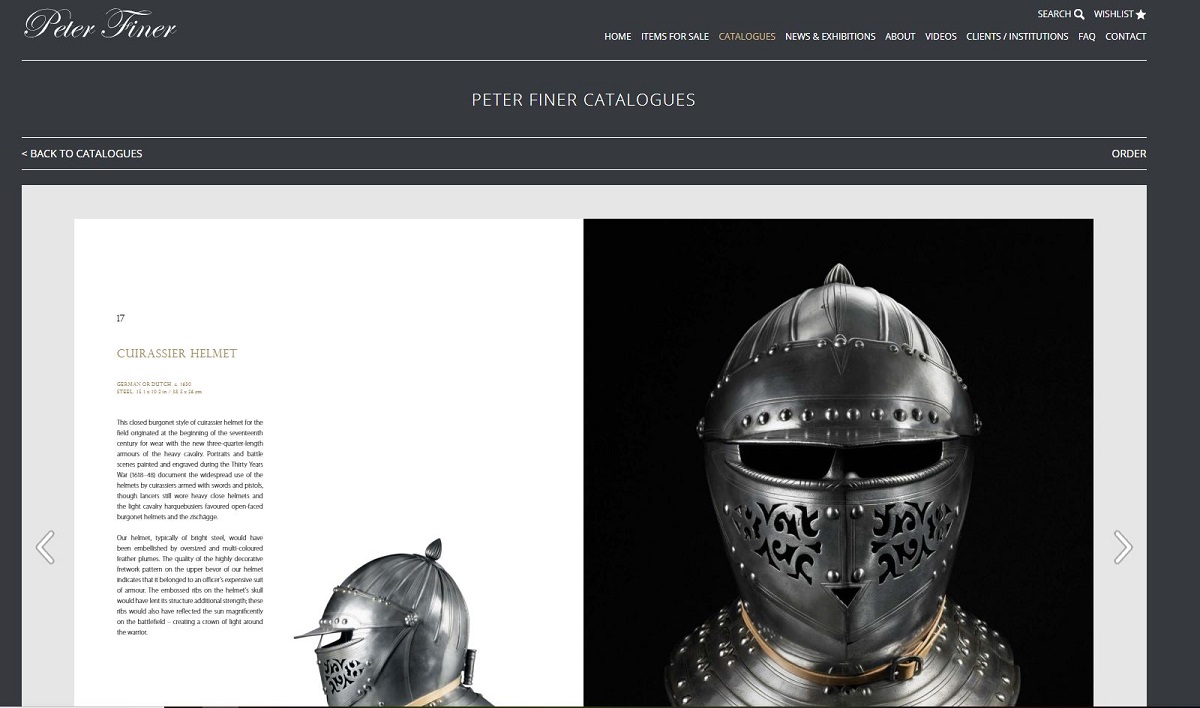The height and width of the screenshot is (708, 1200).
Task: Open the Videos section
Action: pos(940,37)
